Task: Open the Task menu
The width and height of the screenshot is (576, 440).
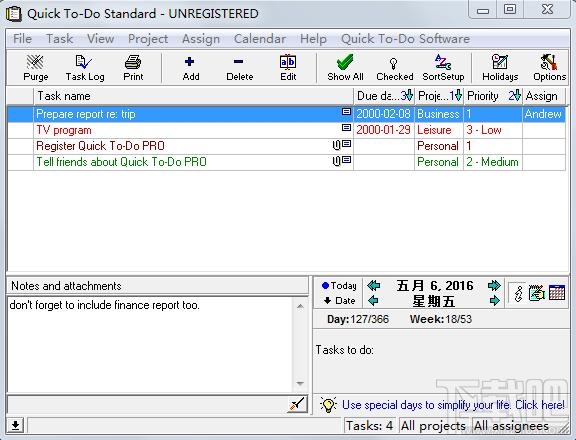Action: (60, 39)
